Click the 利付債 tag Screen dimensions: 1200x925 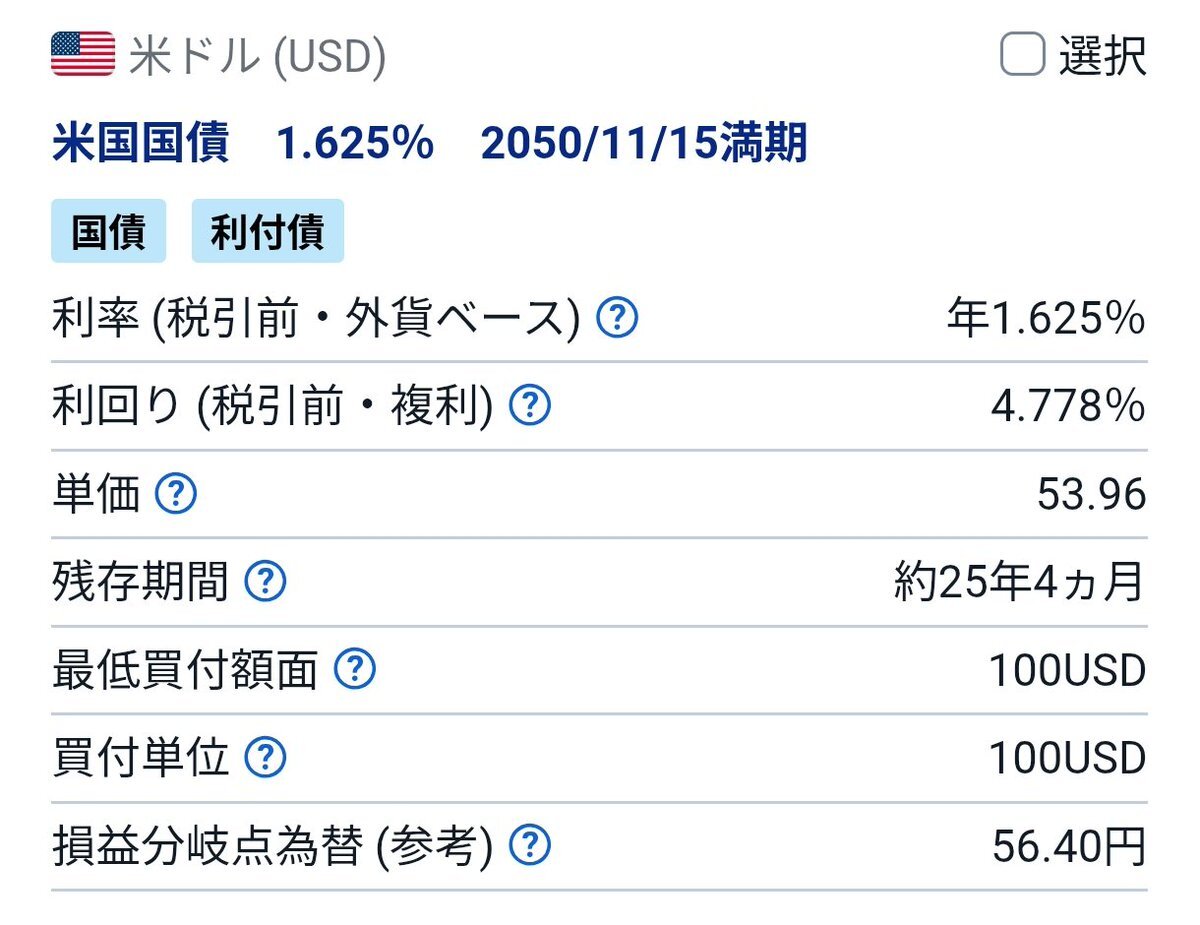point(268,231)
